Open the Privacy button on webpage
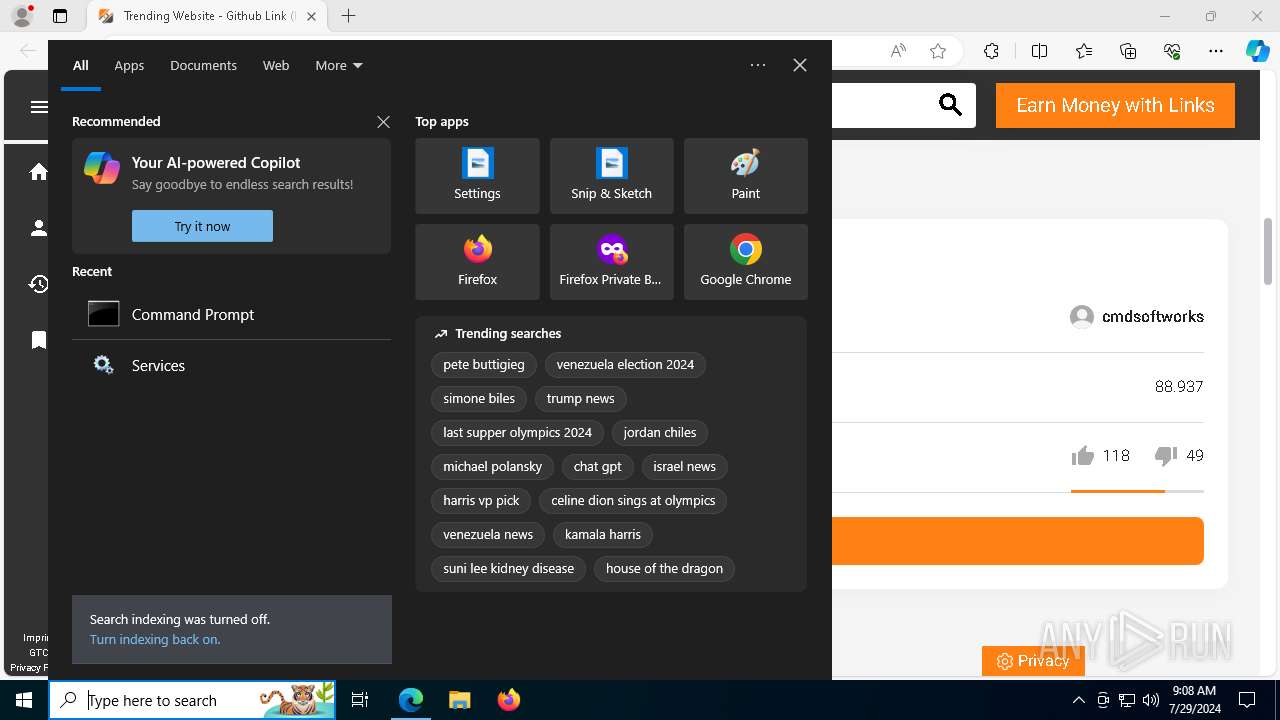 [x=1033, y=661]
